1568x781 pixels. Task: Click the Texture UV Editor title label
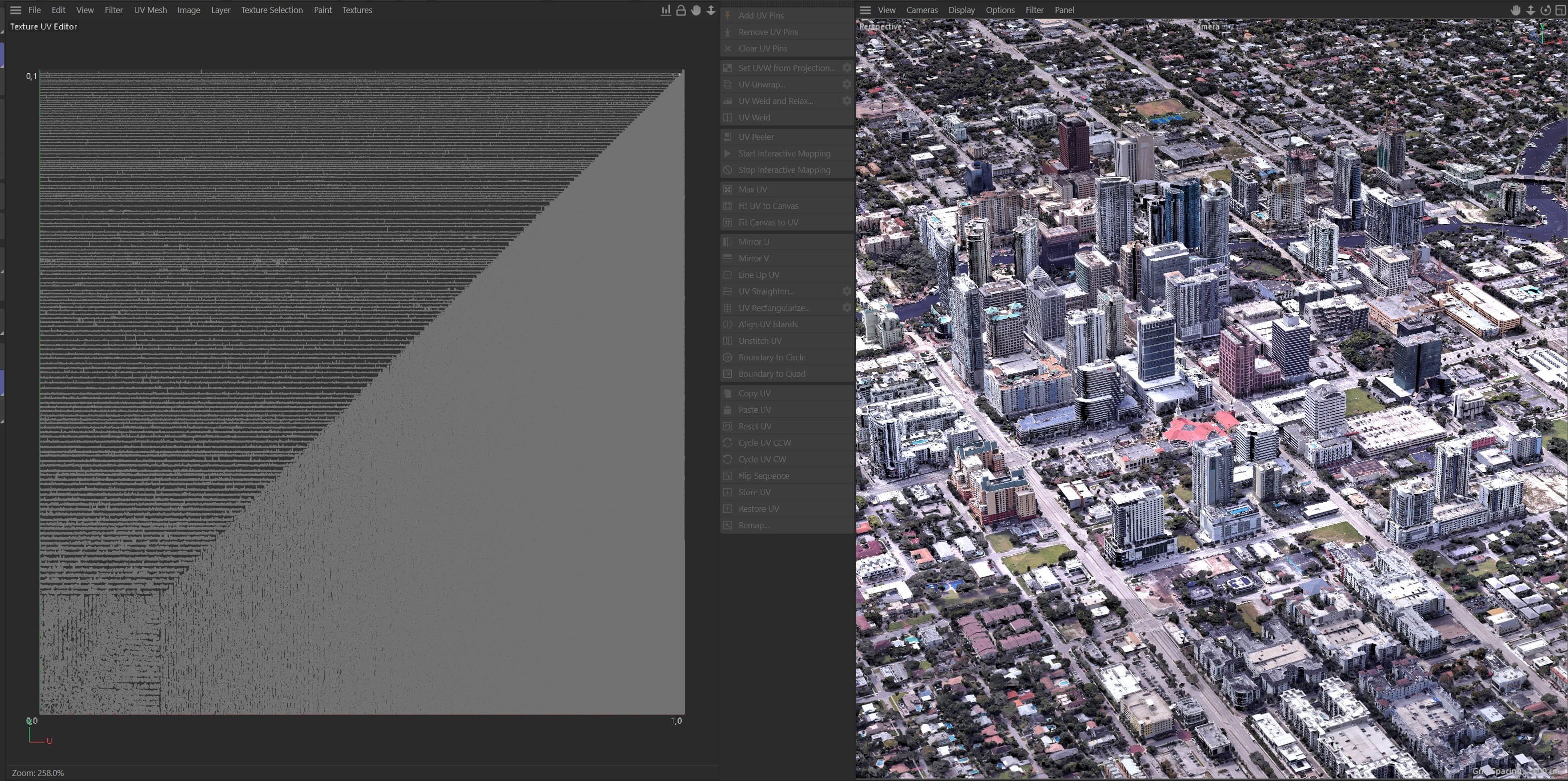coord(44,26)
